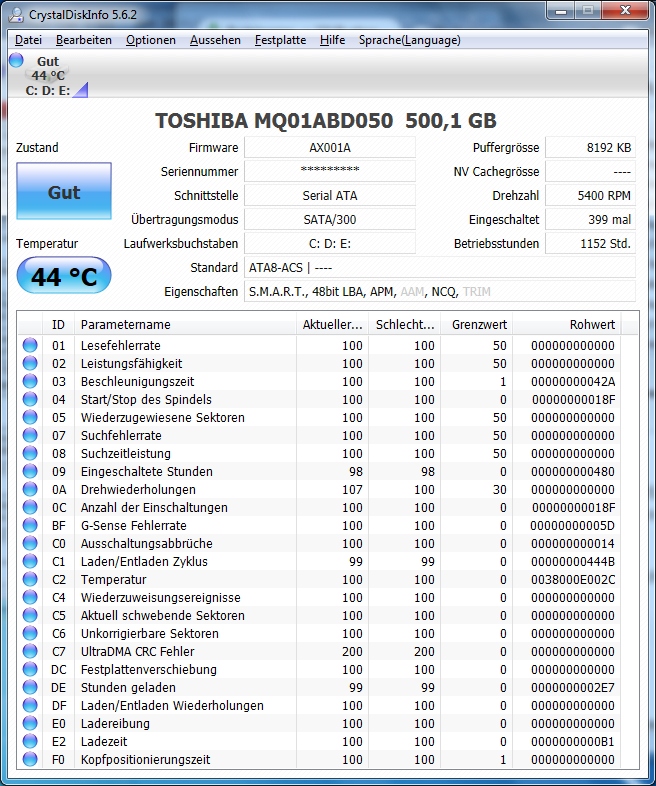Click the Aktueller... column header

coord(332,325)
